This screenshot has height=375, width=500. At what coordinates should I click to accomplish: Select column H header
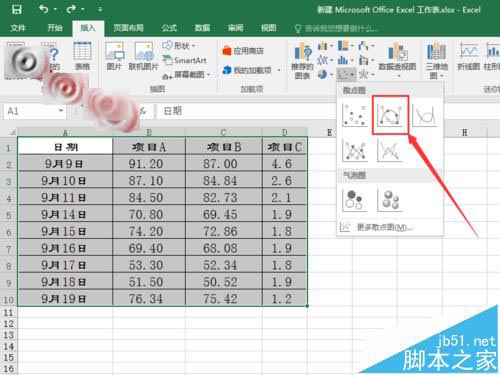[x=464, y=132]
